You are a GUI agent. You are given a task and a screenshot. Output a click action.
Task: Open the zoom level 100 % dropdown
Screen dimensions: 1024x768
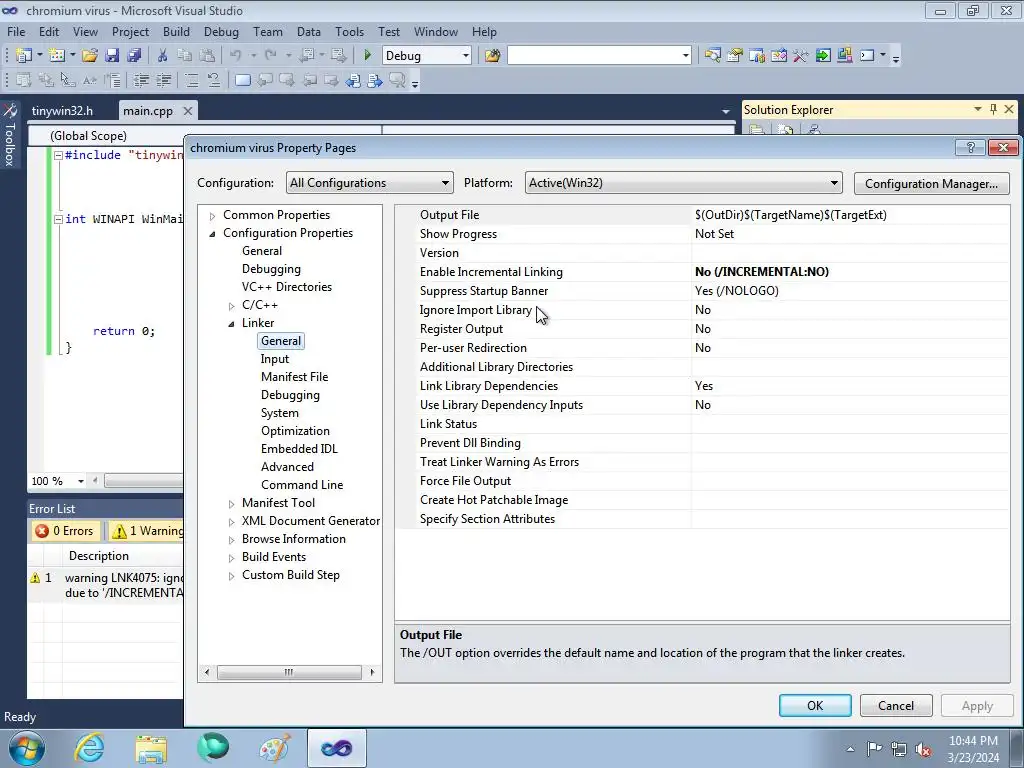(x=80, y=481)
